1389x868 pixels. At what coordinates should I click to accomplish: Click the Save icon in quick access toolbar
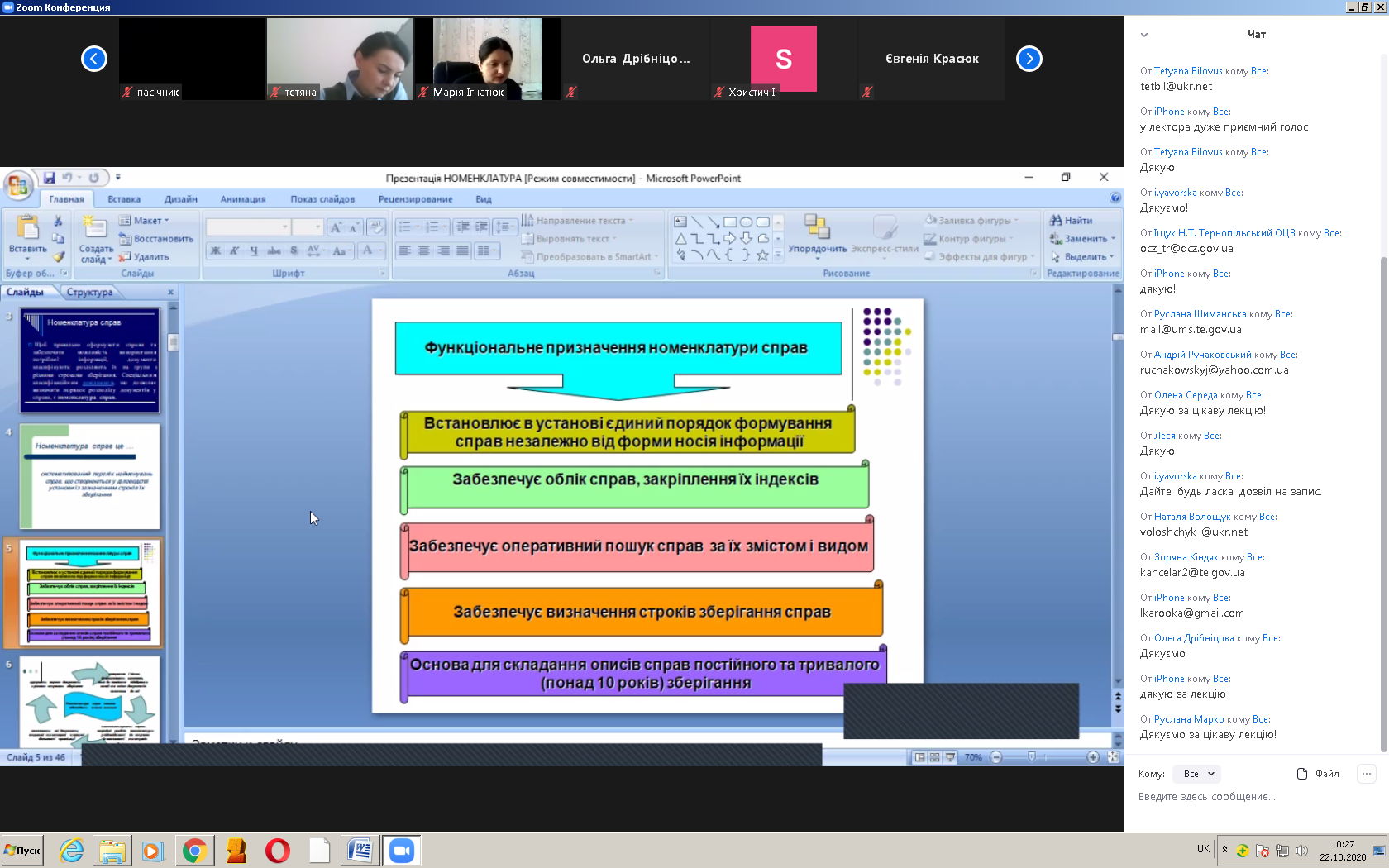click(x=50, y=177)
